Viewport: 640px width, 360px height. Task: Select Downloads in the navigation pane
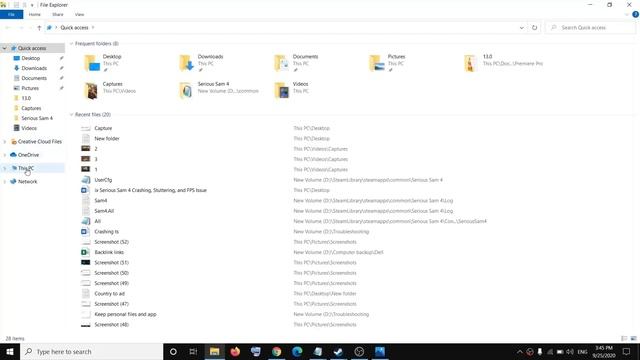click(34, 68)
